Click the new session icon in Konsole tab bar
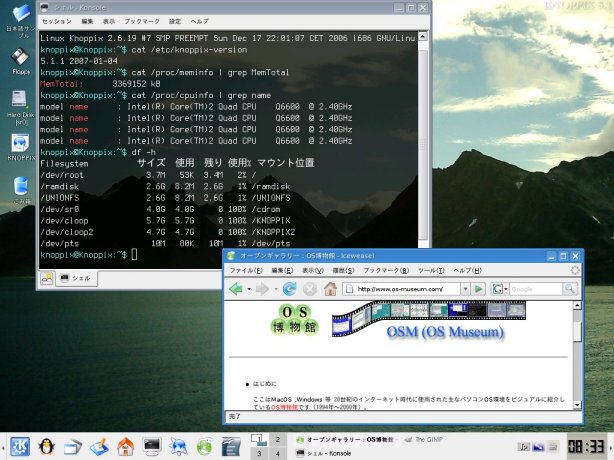Screen dimensions: 614x460 (47, 278)
